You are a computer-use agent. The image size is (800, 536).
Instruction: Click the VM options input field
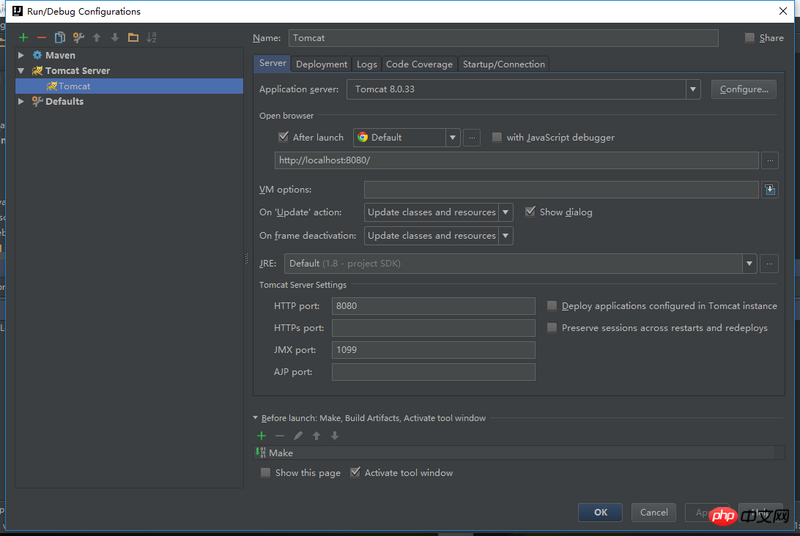click(x=561, y=190)
